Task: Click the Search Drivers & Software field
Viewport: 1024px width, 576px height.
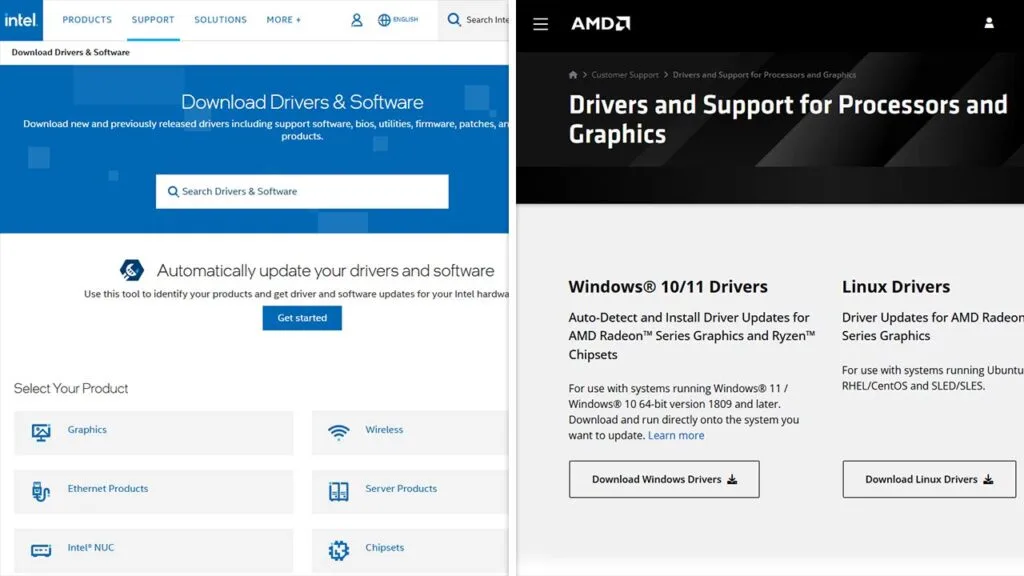Action: (302, 191)
